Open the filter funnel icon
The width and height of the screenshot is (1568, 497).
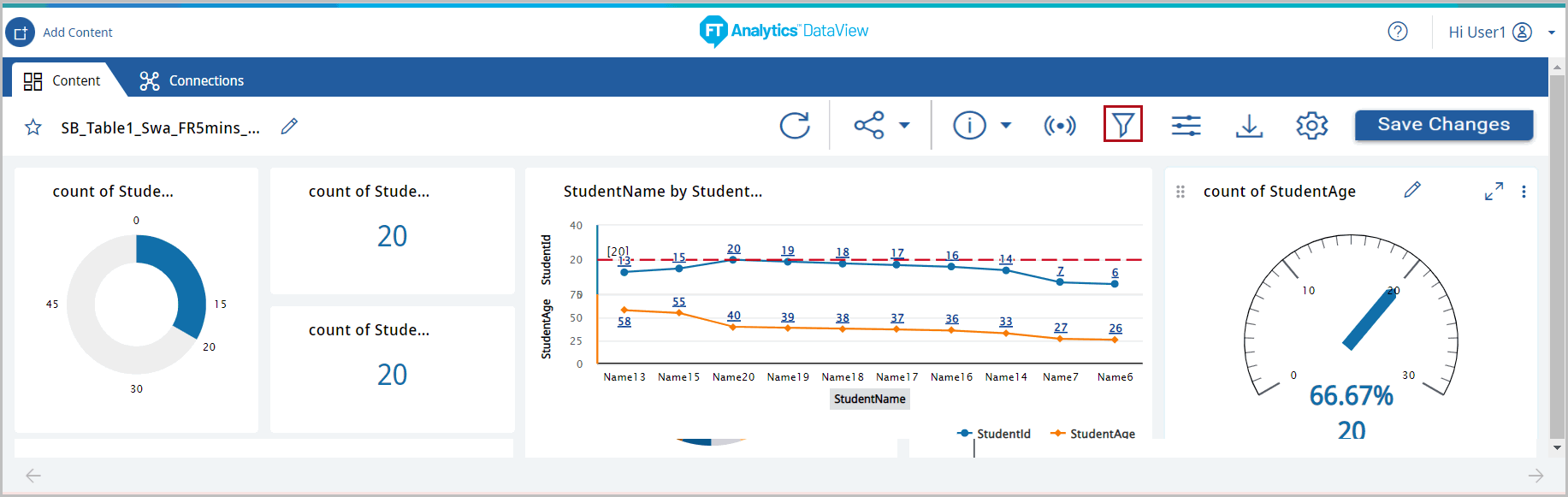click(1122, 125)
